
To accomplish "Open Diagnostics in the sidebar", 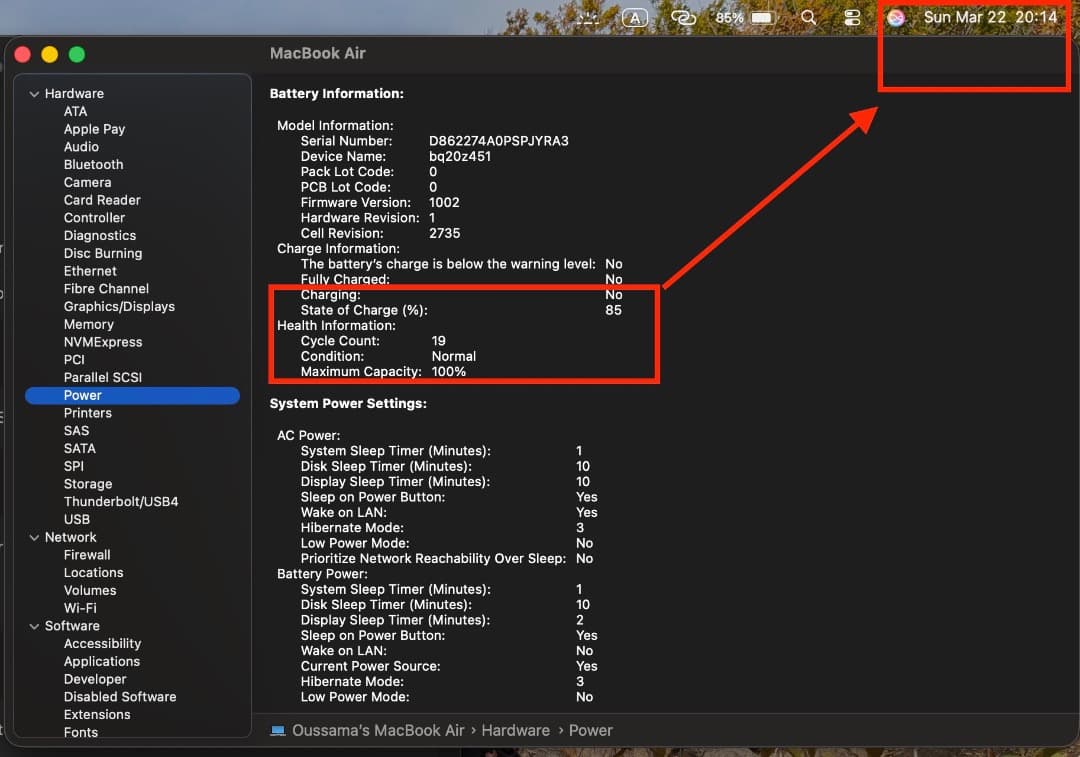I will pyautogui.click(x=100, y=236).
